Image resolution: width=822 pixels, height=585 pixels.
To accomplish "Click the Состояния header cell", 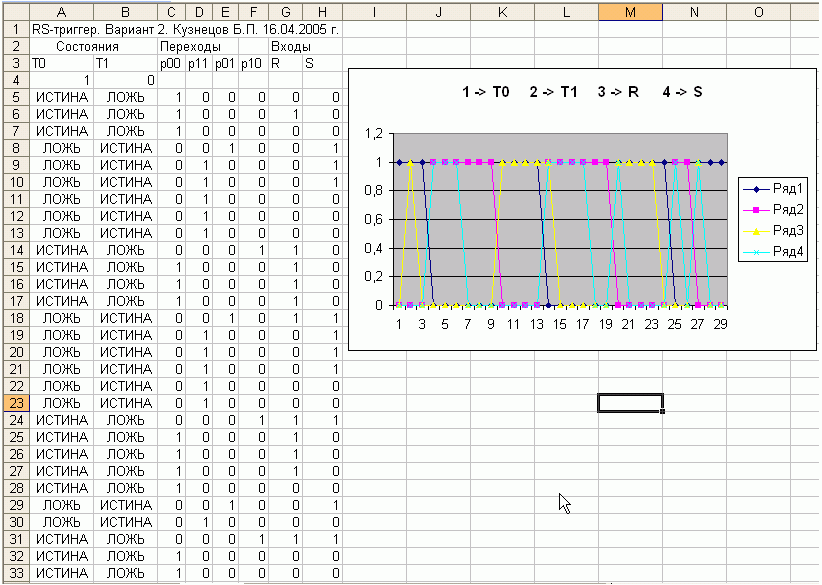I will point(92,46).
